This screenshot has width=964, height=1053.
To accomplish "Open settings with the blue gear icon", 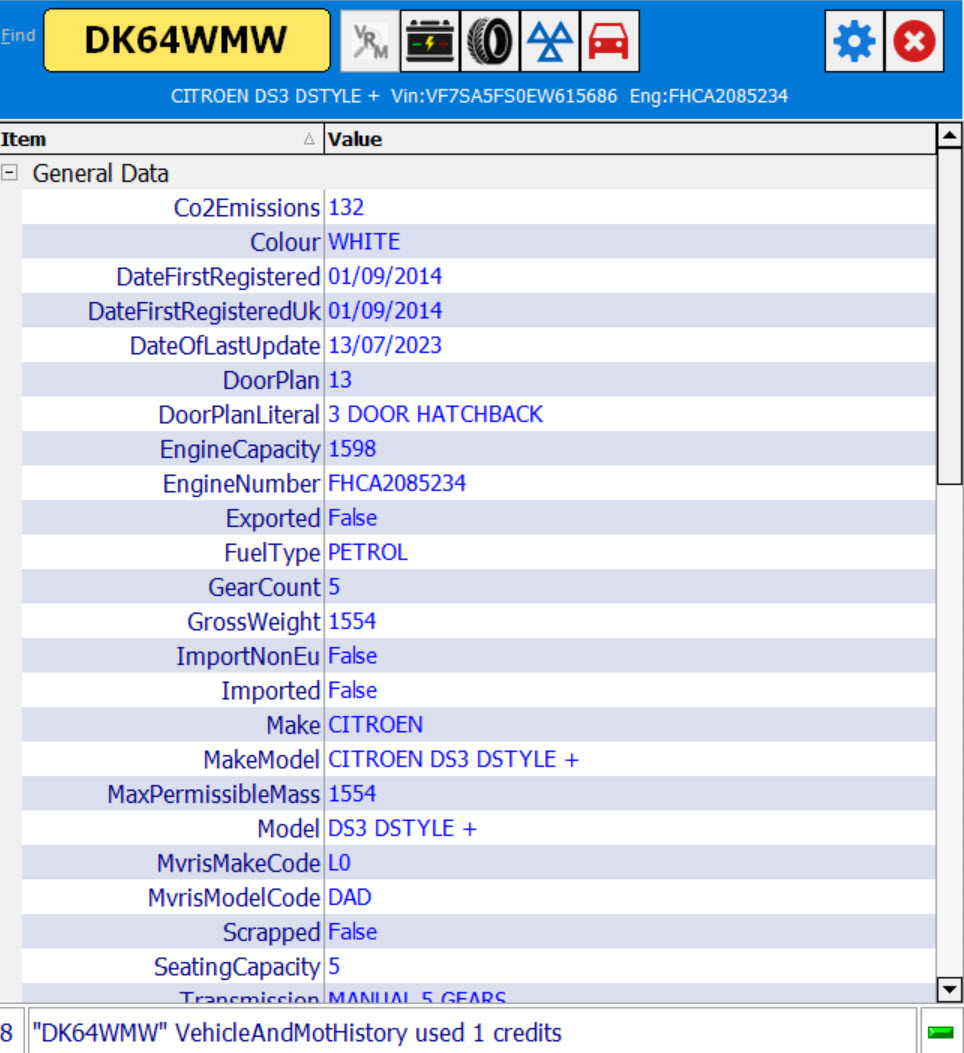I will [854, 41].
